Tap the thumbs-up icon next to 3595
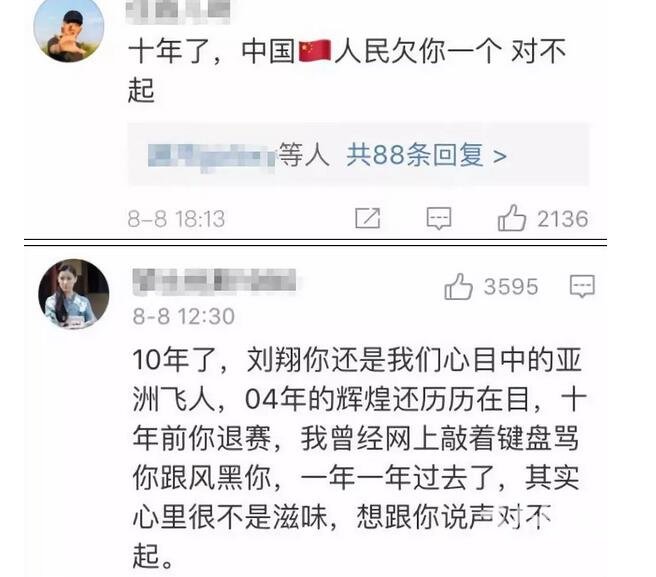Viewport: 656px width, 577px height. [x=458, y=287]
